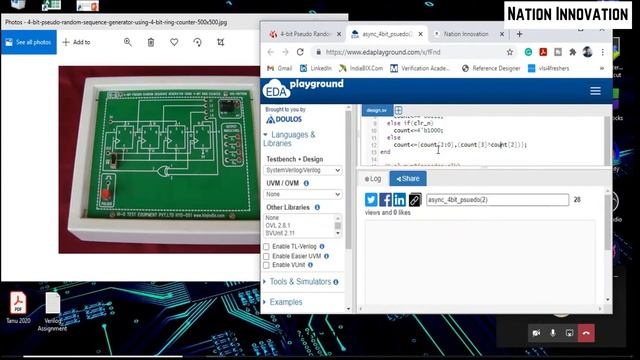
Task: Toggle camera in the call control bar
Action: [x=536, y=333]
